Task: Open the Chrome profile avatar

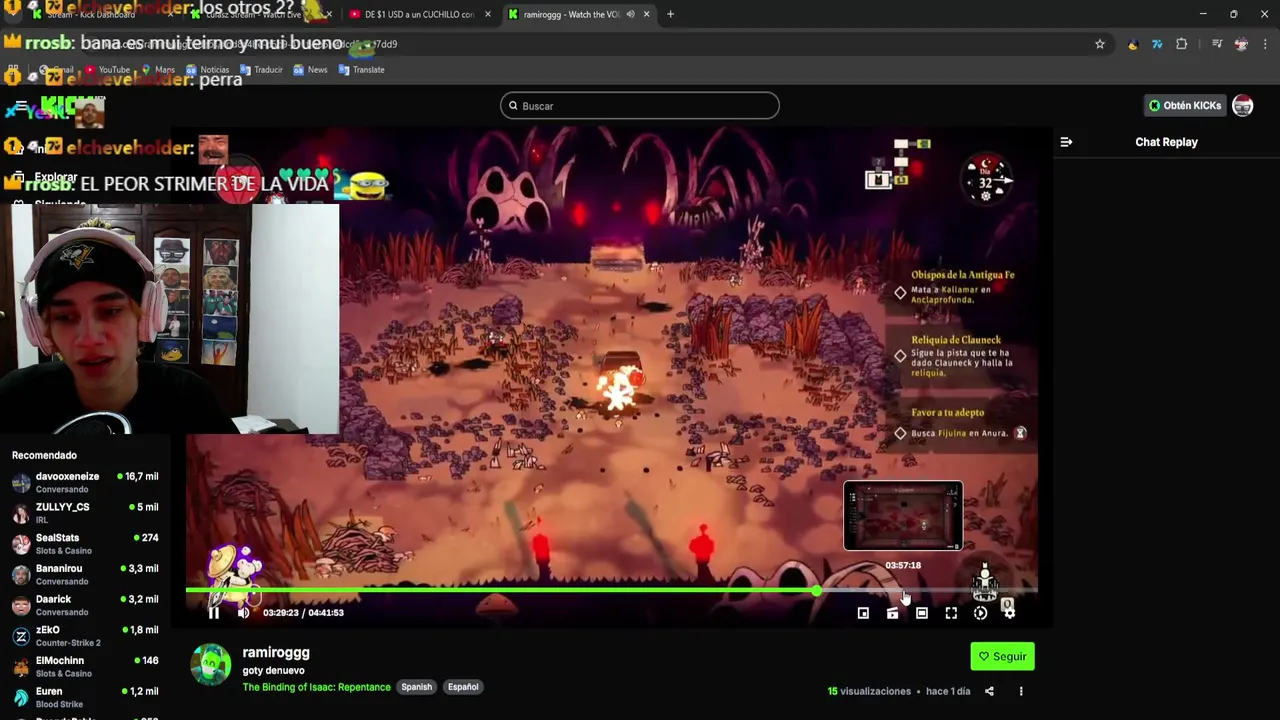Action: click(1241, 44)
